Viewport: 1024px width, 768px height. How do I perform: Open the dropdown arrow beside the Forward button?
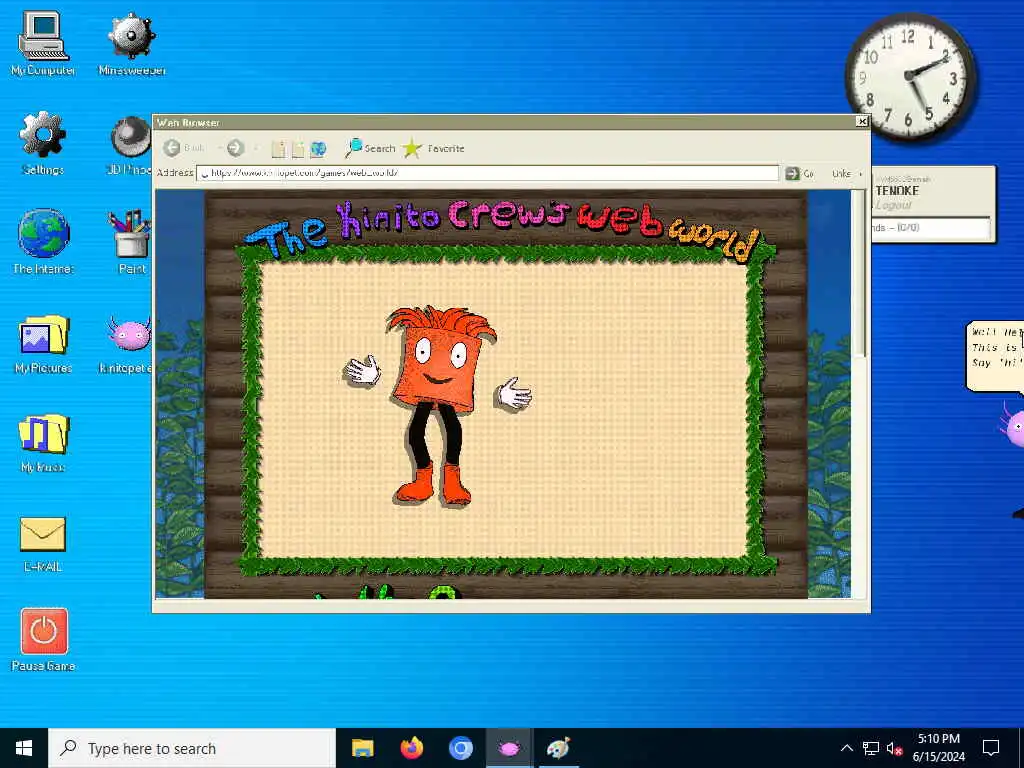tap(256, 149)
